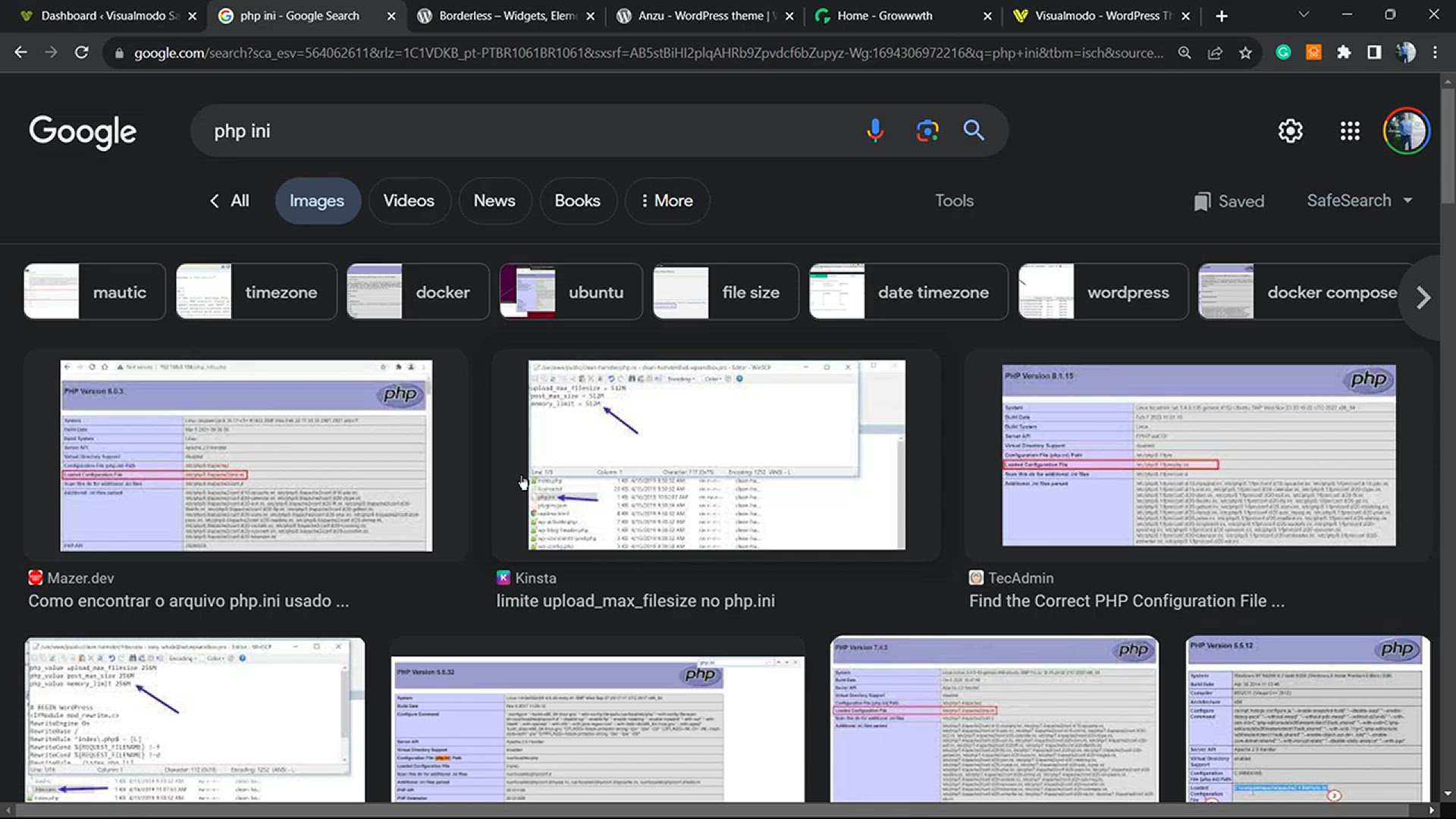Go back to All results

pos(229,201)
